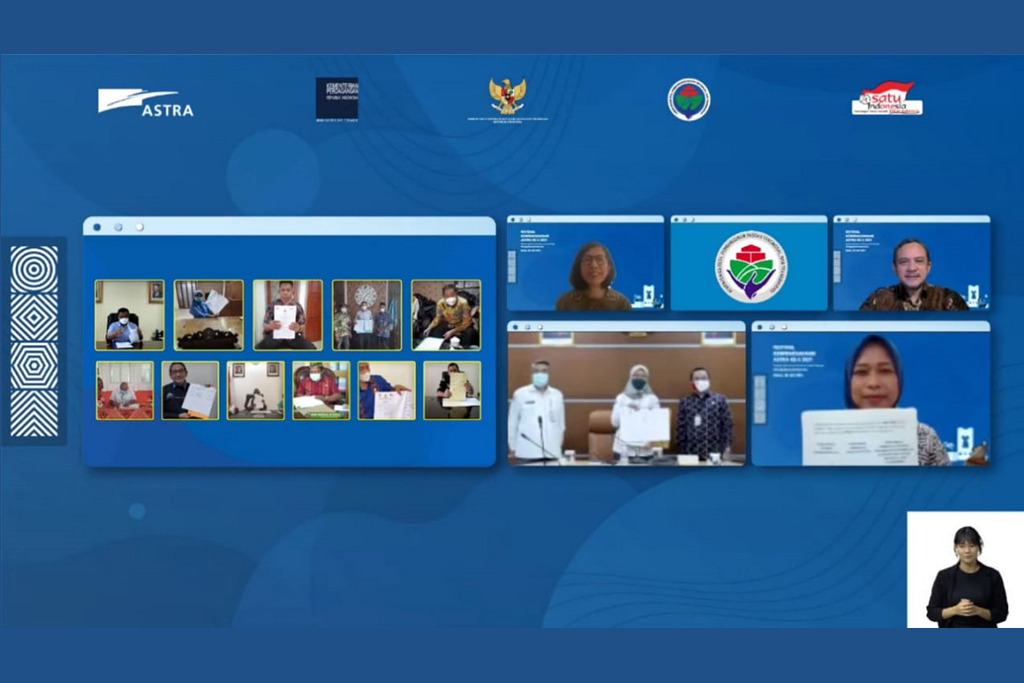The width and height of the screenshot is (1024, 683).
Task: Select thumbnail of person holding yellow paper over face
Action: click(452, 390)
